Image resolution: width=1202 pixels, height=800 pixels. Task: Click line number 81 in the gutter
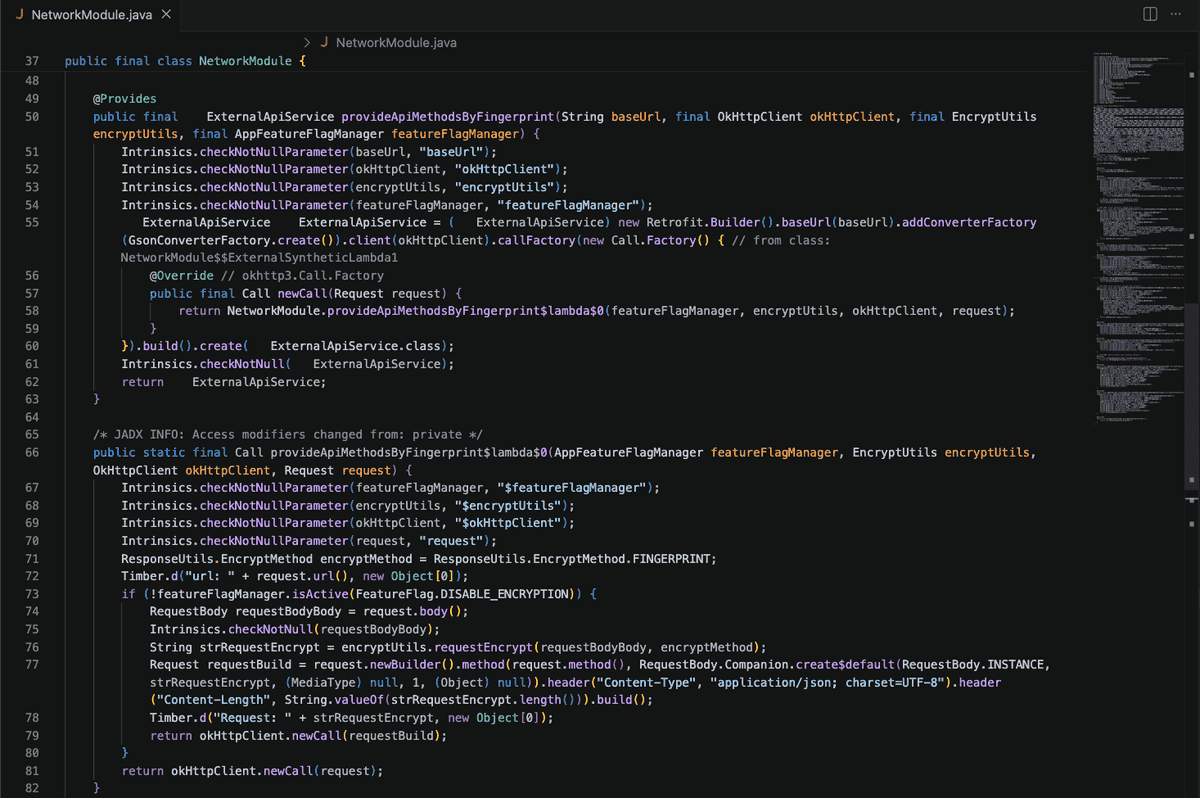coord(30,771)
